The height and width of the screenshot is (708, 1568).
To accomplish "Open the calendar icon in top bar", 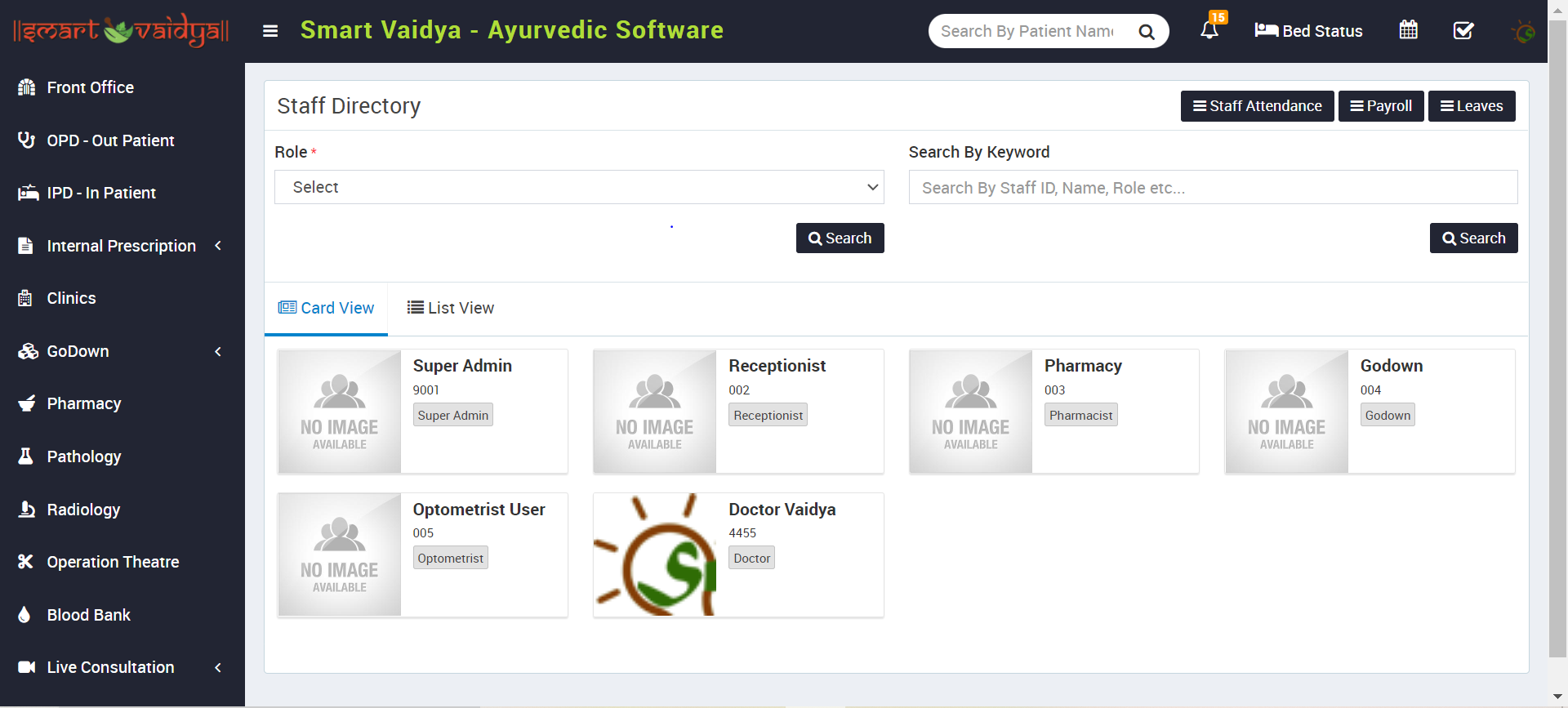I will click(x=1408, y=31).
